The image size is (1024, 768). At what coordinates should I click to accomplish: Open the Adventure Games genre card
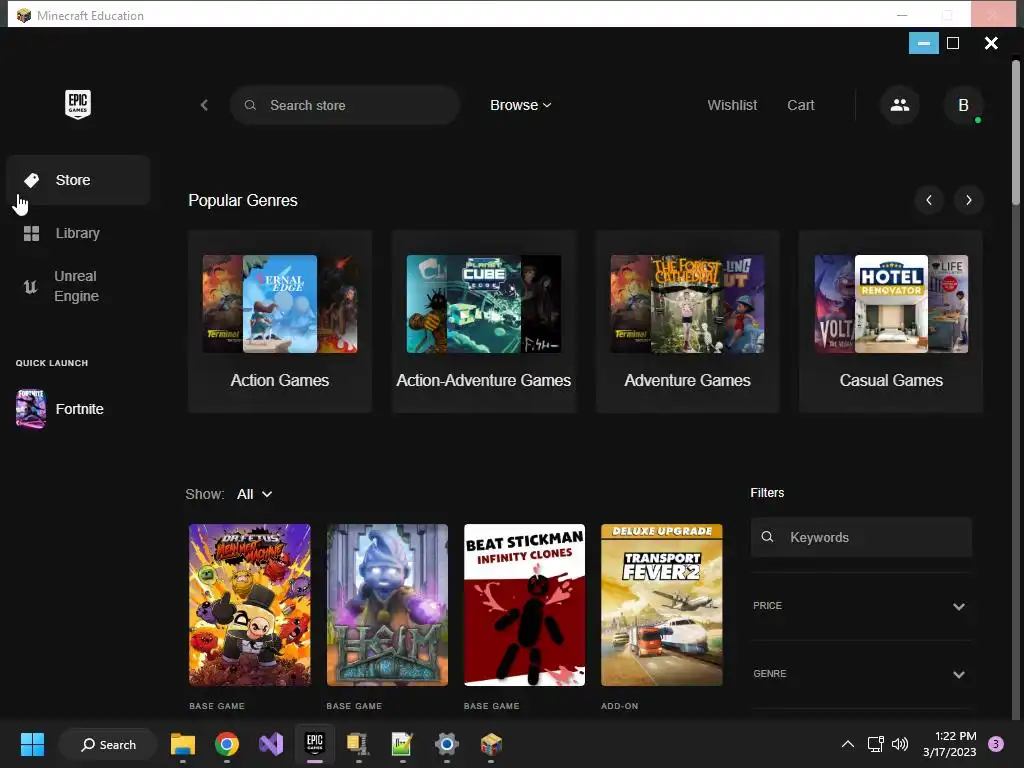click(687, 321)
